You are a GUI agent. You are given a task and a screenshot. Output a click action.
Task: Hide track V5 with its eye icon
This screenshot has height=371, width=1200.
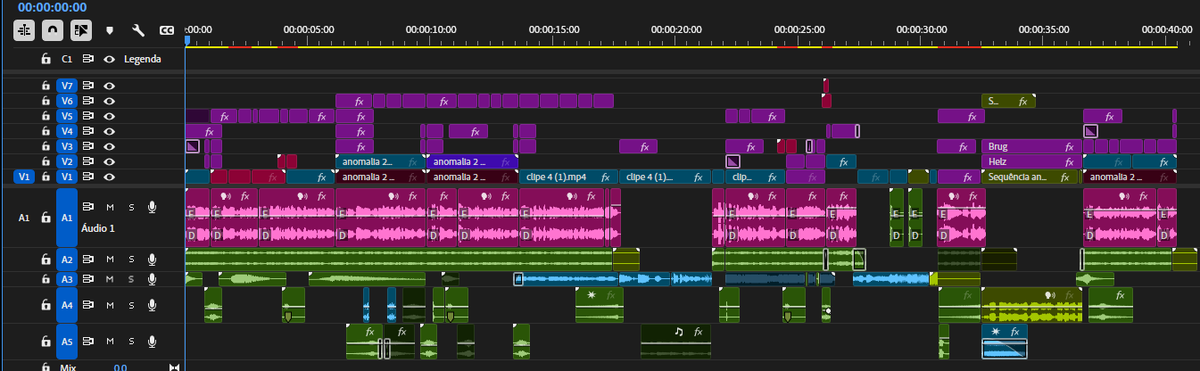109,116
